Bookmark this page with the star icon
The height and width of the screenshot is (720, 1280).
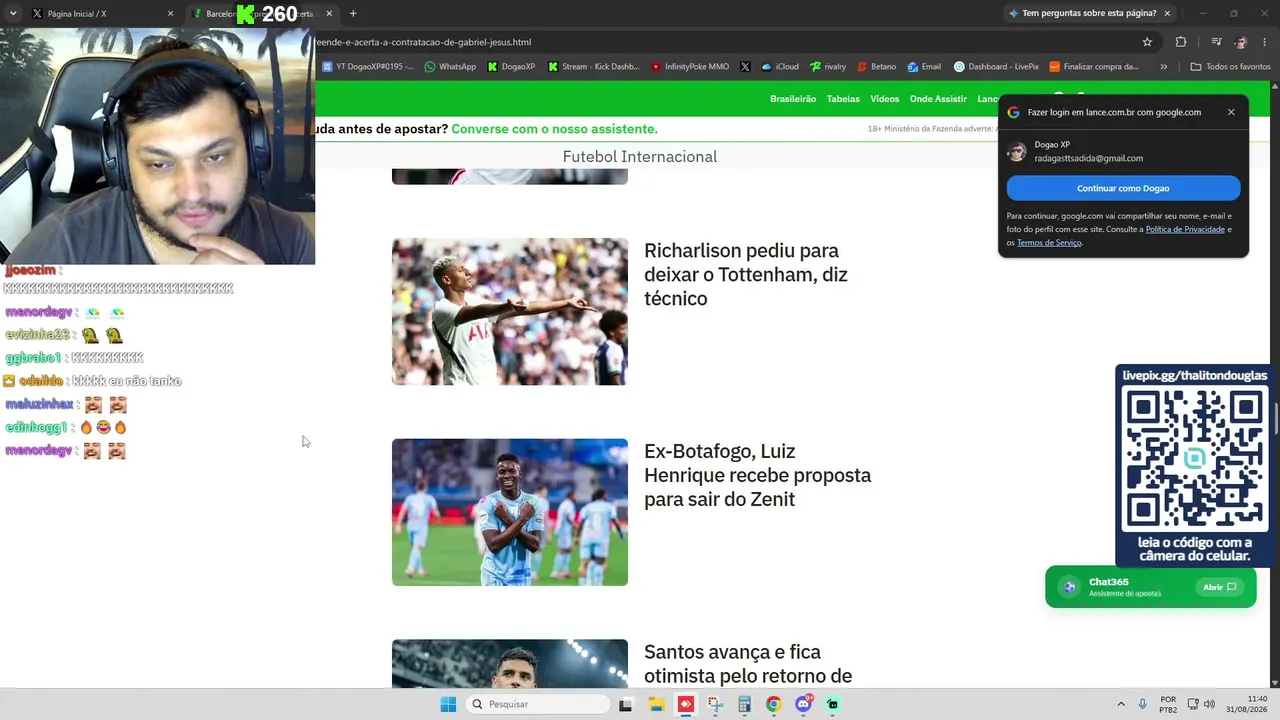click(x=1147, y=42)
